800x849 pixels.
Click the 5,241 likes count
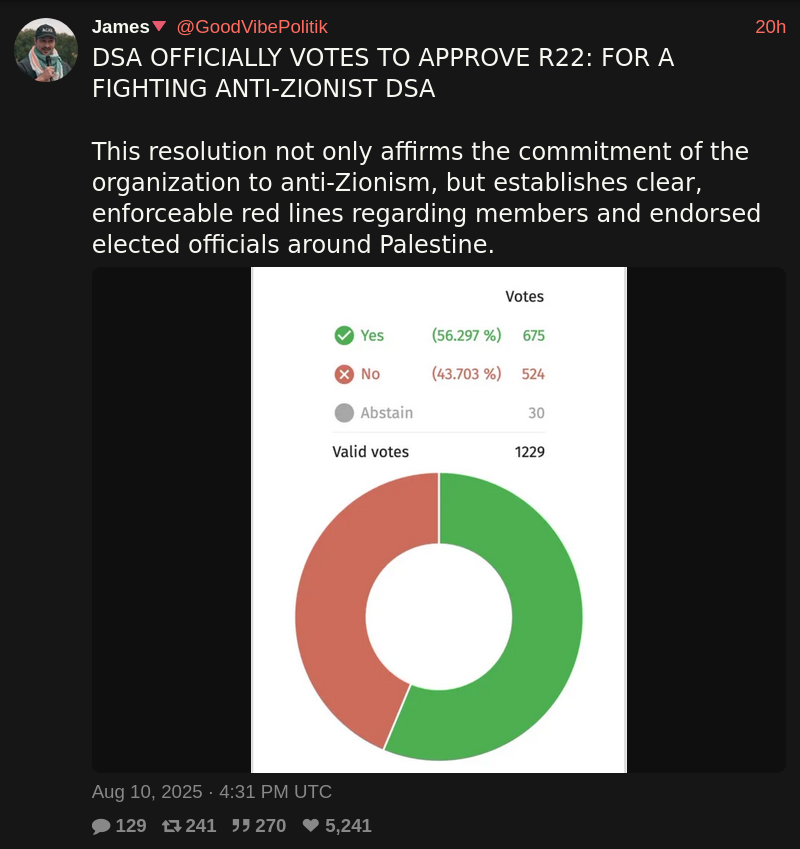pyautogui.click(x=348, y=826)
